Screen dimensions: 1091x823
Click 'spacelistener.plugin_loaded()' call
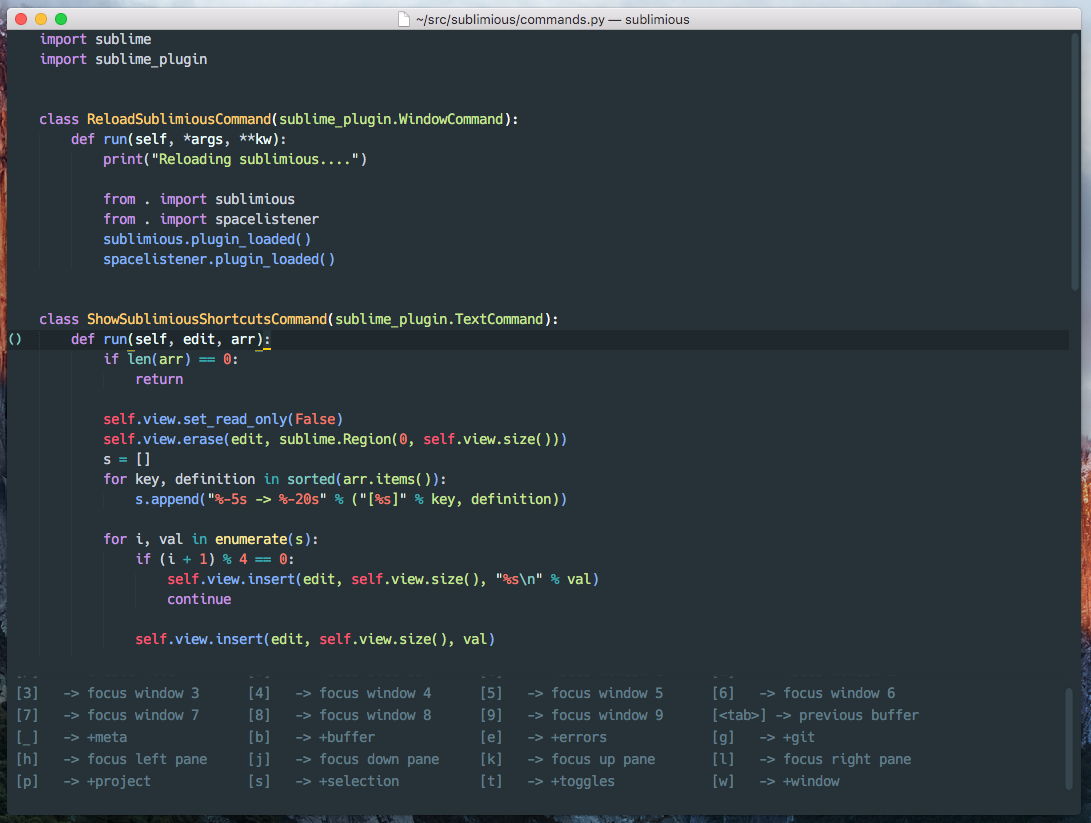click(219, 259)
